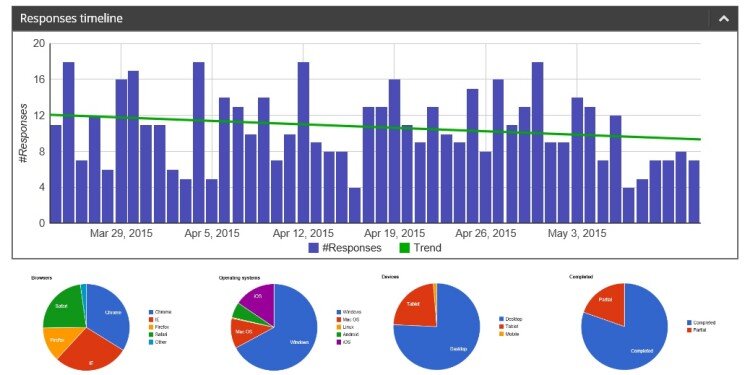This screenshot has height=375, width=750.
Task: Select the Partial slice in Completed pie
Action: click(606, 301)
